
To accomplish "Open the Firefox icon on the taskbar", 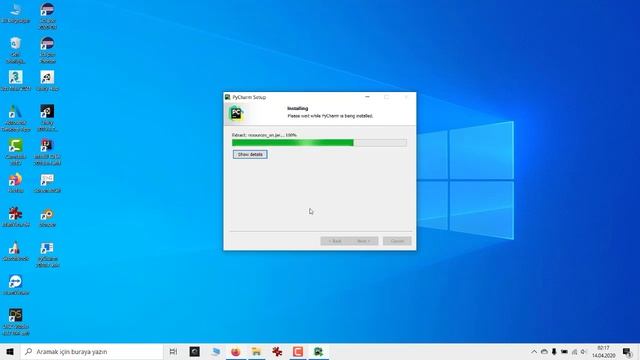I will pyautogui.click(x=236, y=351).
